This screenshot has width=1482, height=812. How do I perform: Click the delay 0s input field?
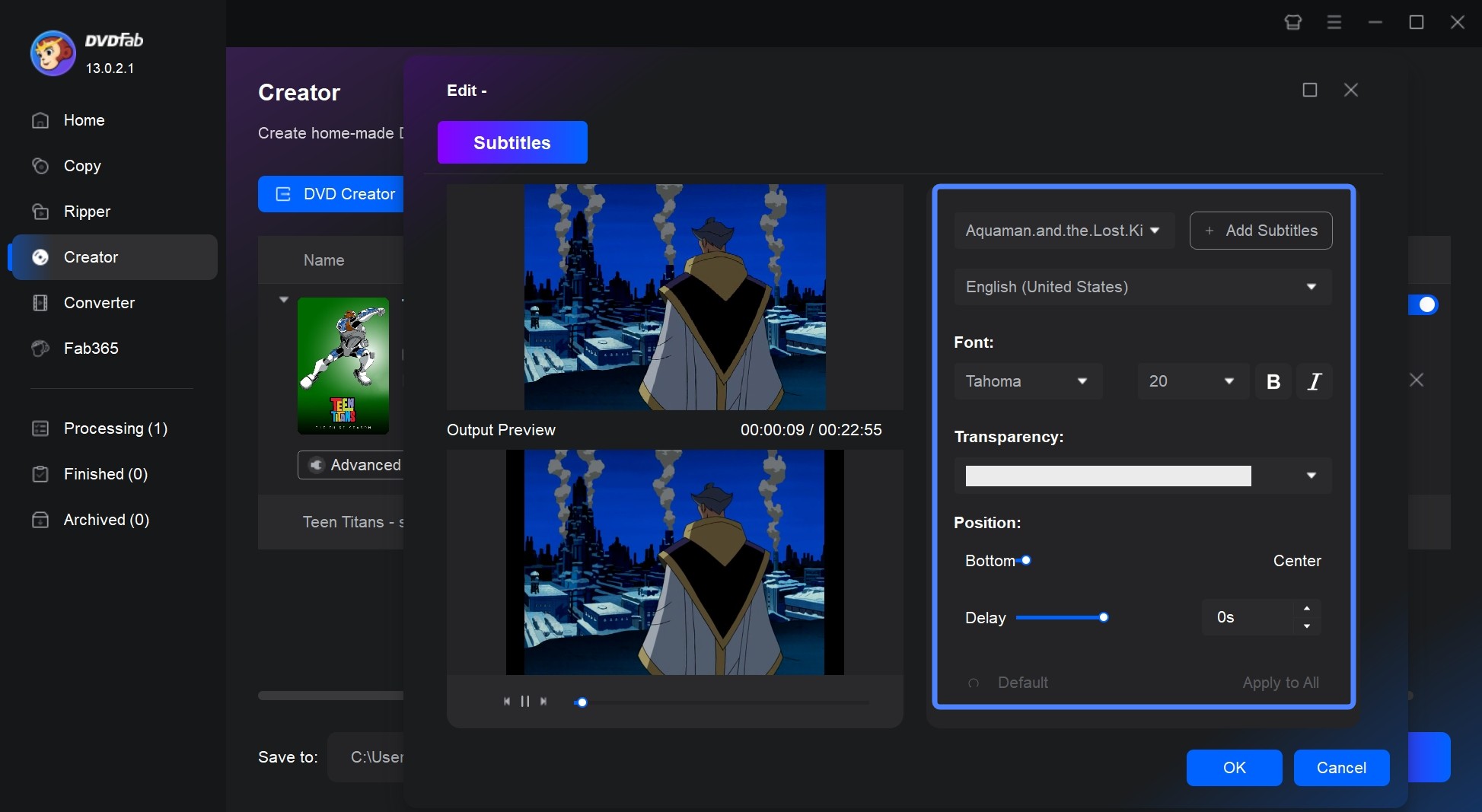coord(1246,617)
